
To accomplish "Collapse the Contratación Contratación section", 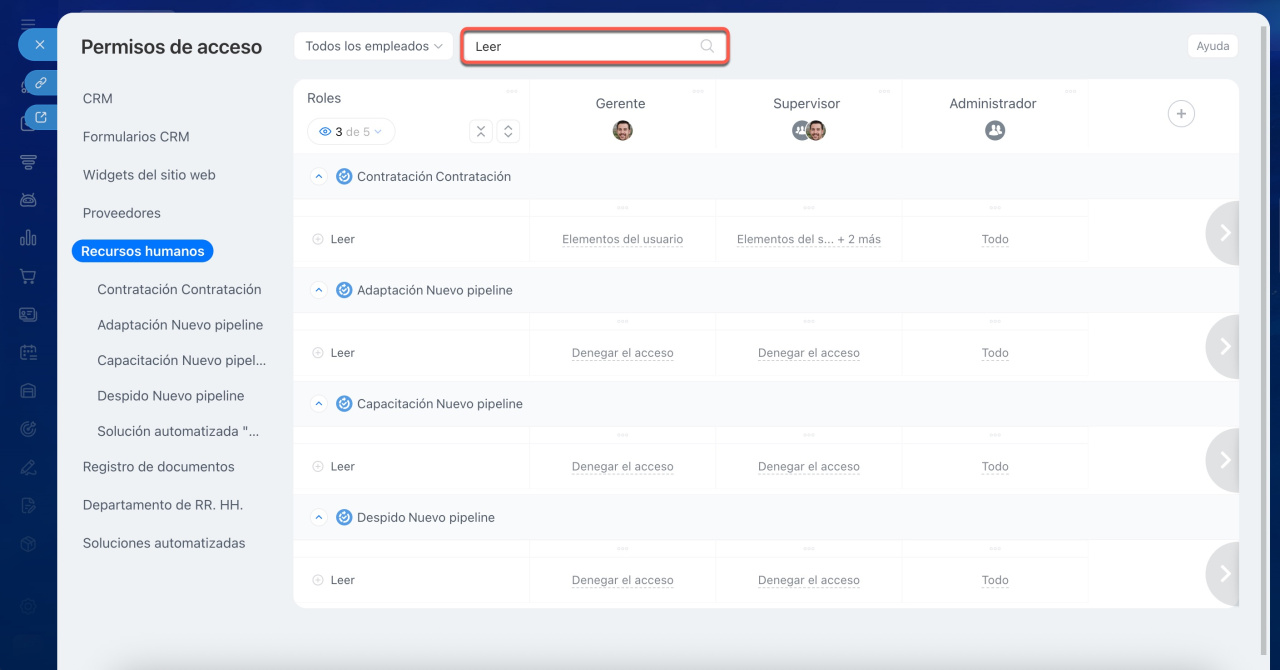I will pyautogui.click(x=319, y=177).
